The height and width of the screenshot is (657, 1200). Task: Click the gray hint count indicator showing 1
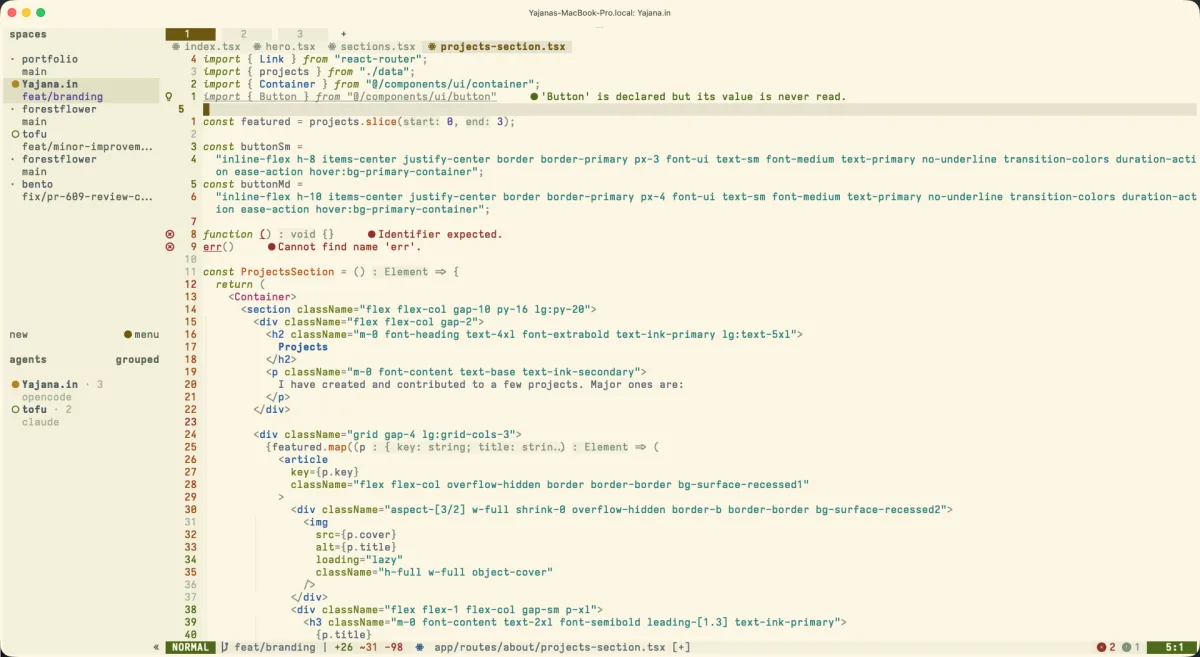click(x=1131, y=647)
